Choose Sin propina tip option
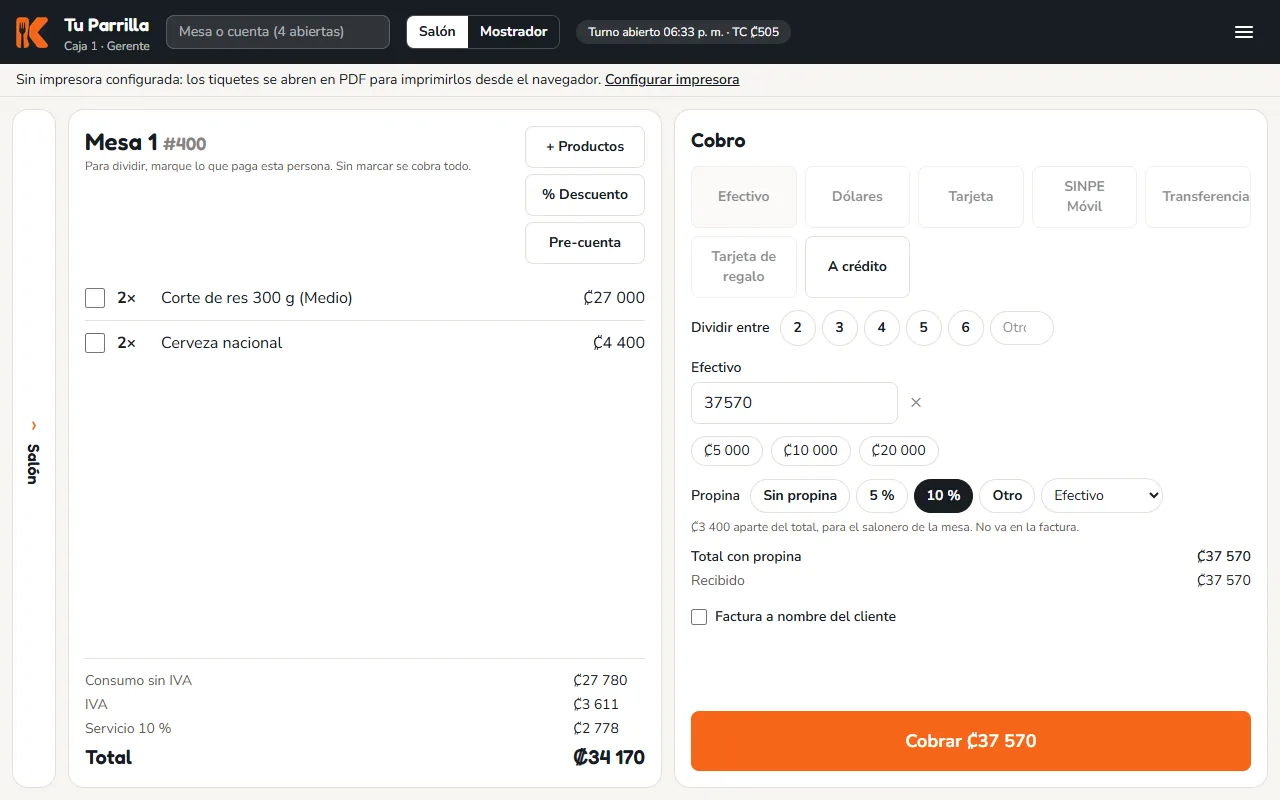This screenshot has width=1280, height=800. pyautogui.click(x=800, y=495)
